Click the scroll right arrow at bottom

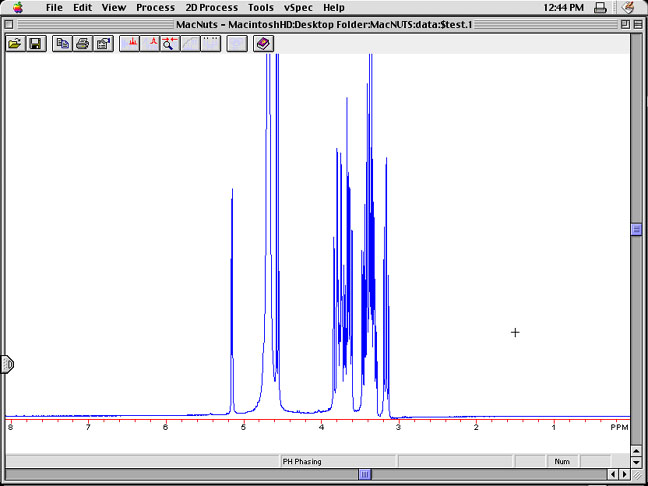(x=625, y=475)
